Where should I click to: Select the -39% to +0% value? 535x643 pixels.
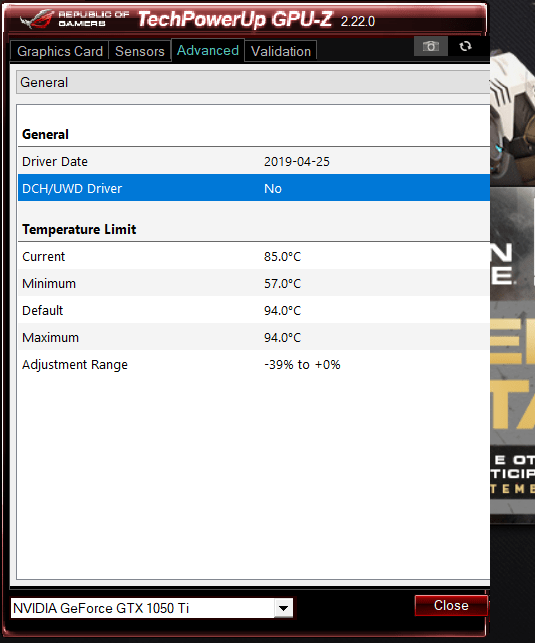coord(302,365)
